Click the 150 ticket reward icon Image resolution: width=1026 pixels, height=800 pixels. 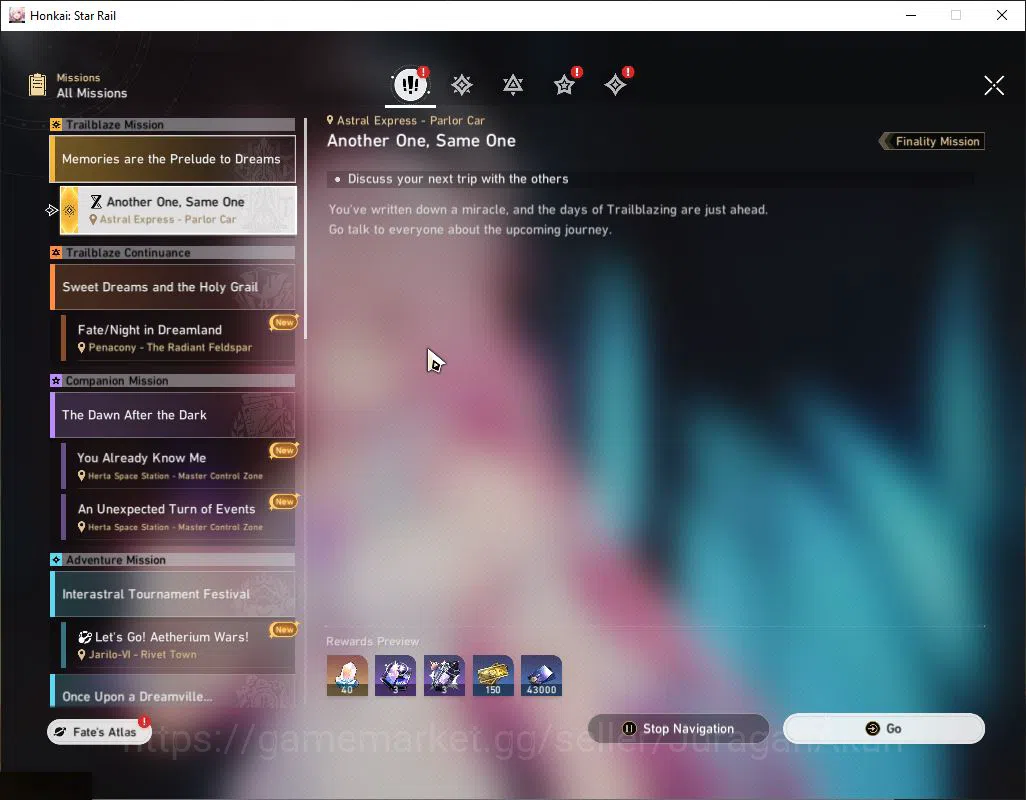493,675
